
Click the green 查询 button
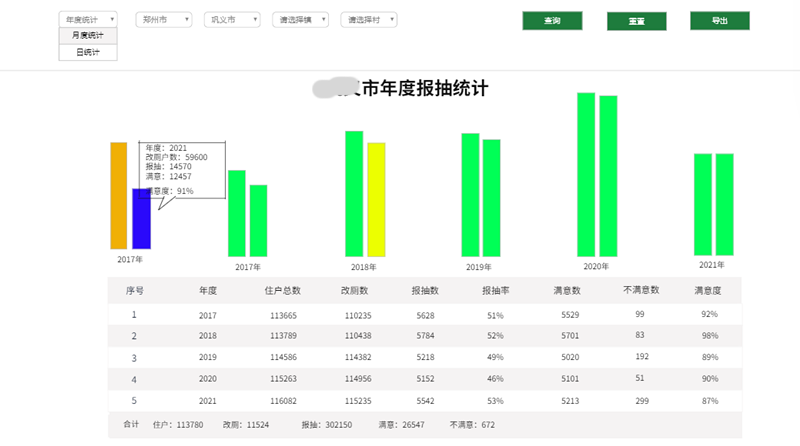pyautogui.click(x=551, y=20)
